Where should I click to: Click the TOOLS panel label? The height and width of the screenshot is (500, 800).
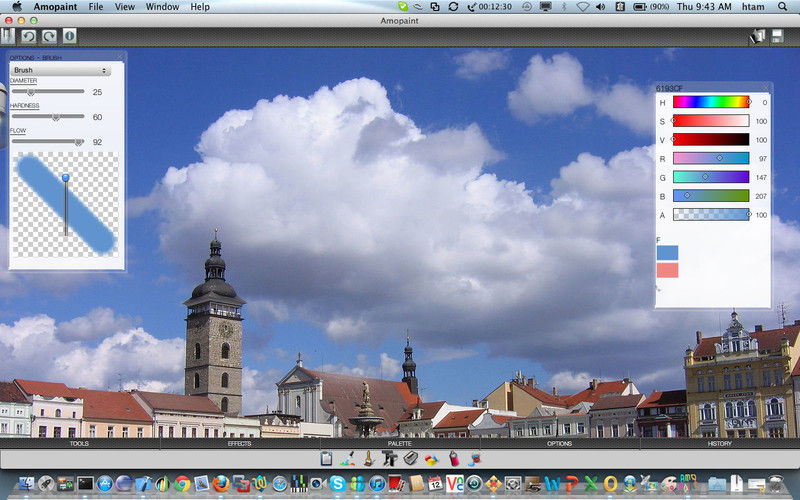[79, 442]
